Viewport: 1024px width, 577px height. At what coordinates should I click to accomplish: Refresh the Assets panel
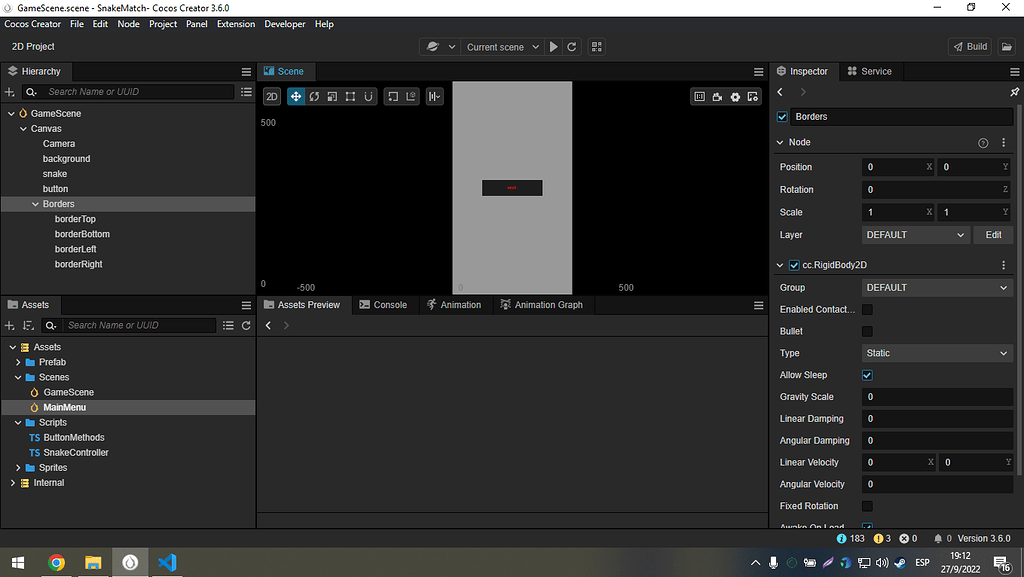246,326
